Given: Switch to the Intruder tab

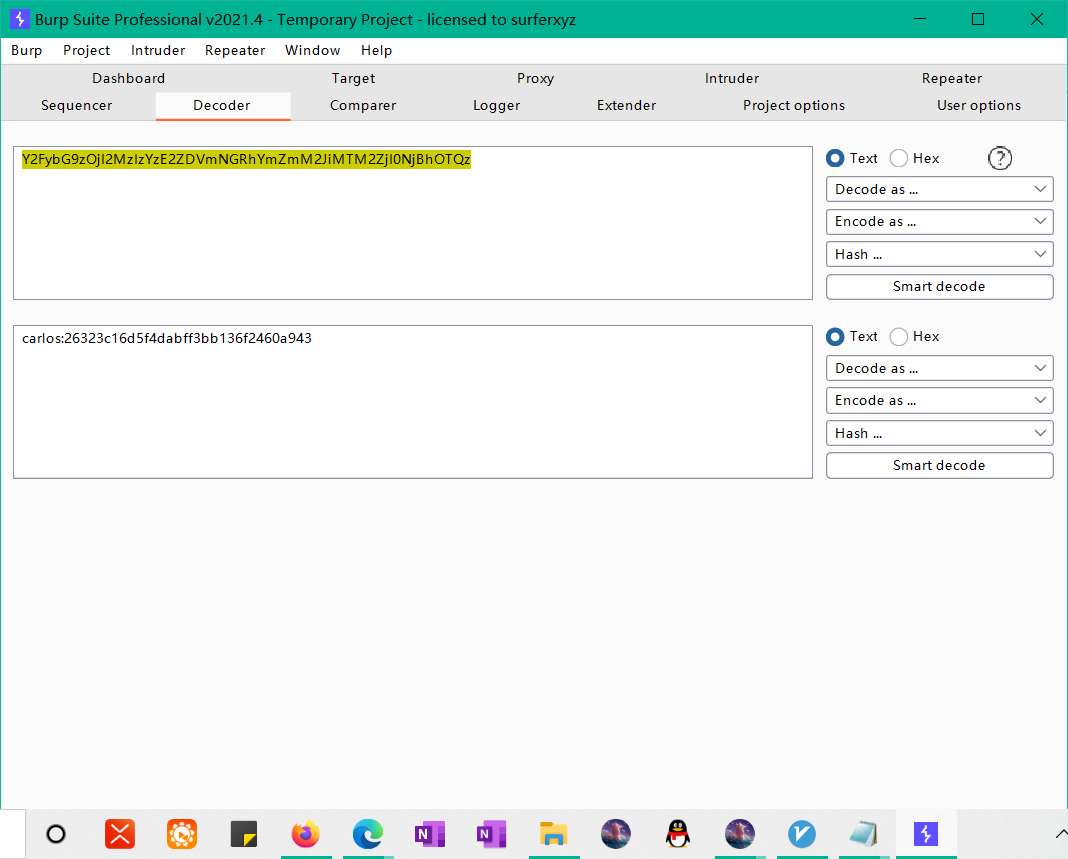Looking at the screenshot, I should pos(732,78).
